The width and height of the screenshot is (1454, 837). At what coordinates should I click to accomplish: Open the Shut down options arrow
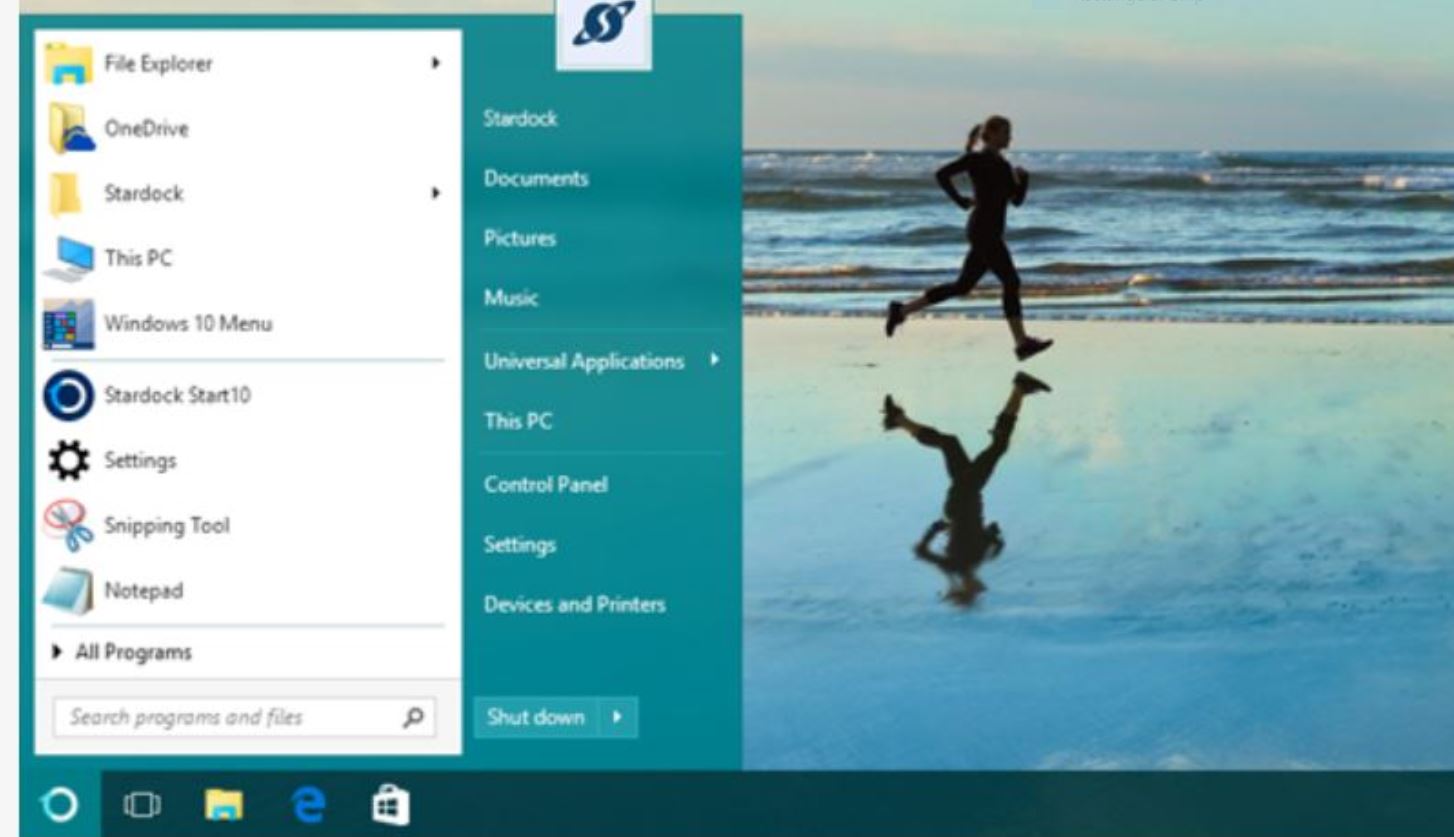618,717
